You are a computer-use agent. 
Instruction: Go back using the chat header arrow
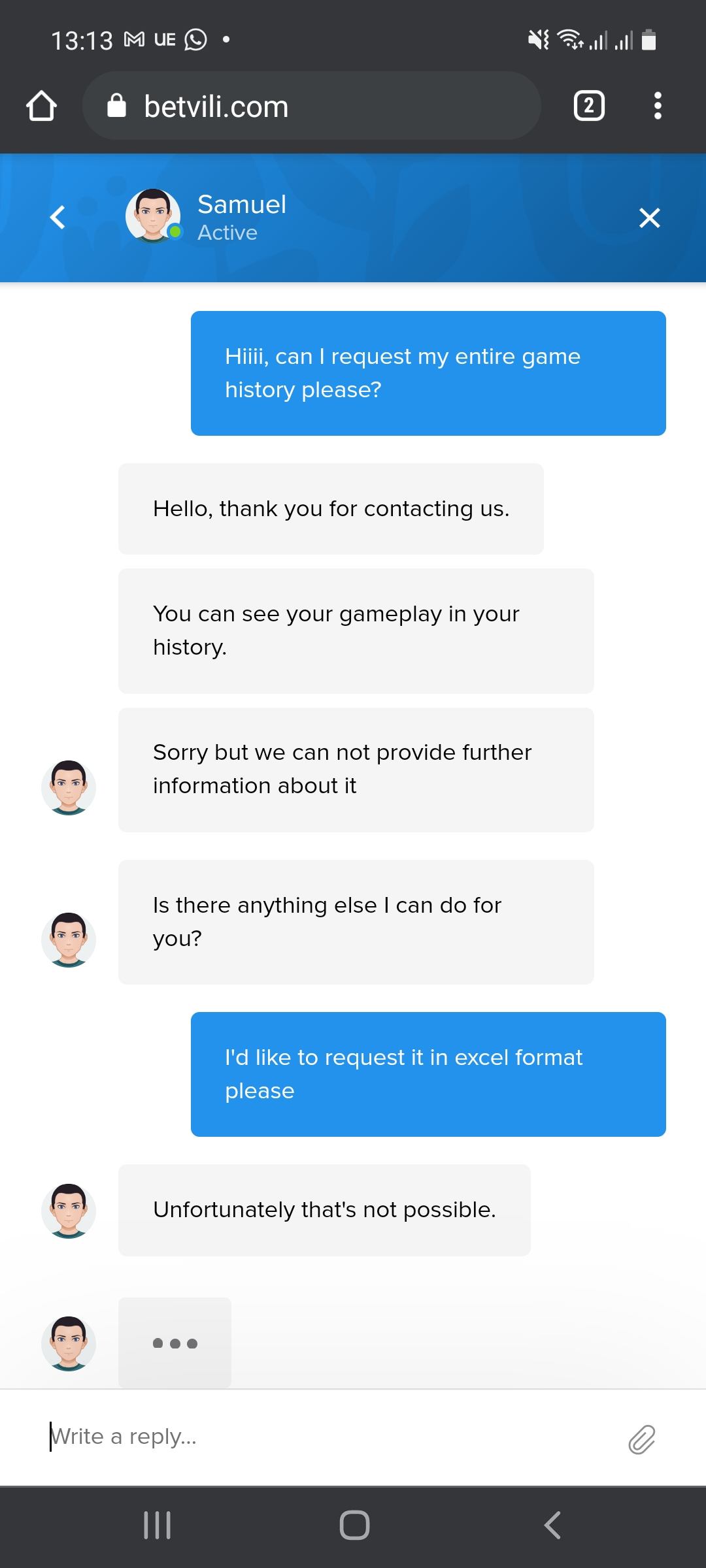click(58, 218)
